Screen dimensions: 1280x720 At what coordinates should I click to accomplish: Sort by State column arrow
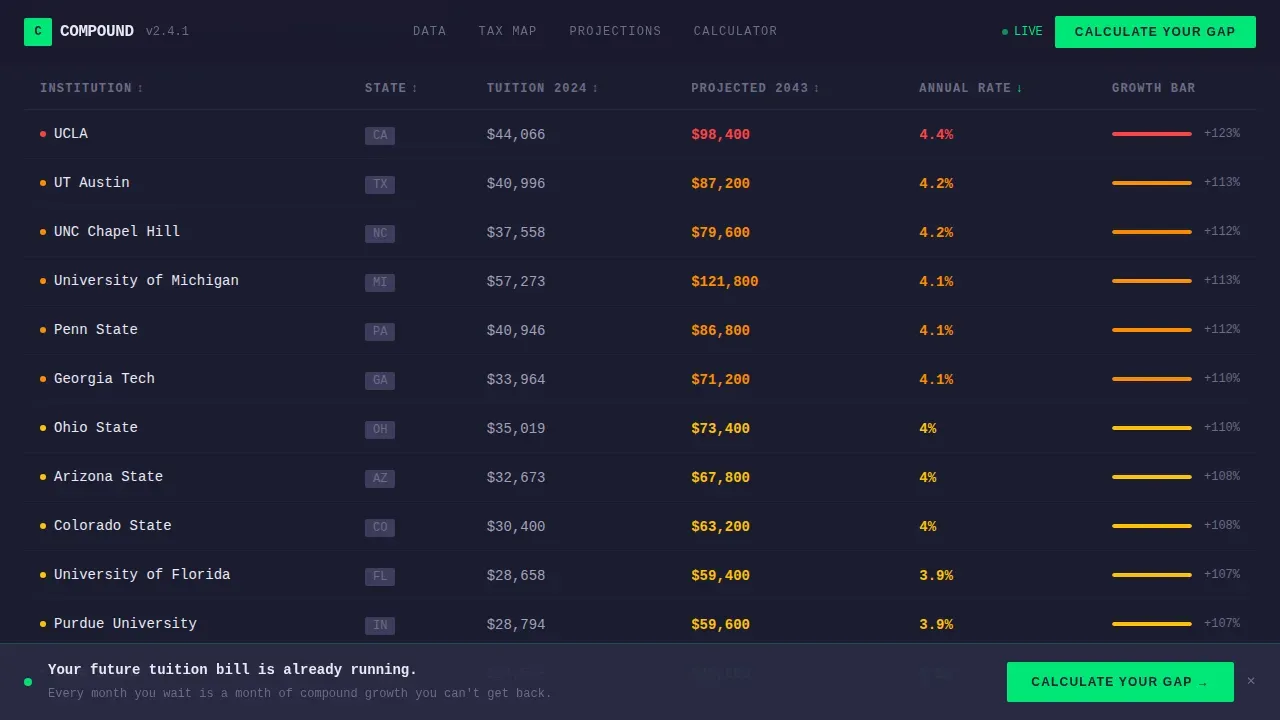415,89
